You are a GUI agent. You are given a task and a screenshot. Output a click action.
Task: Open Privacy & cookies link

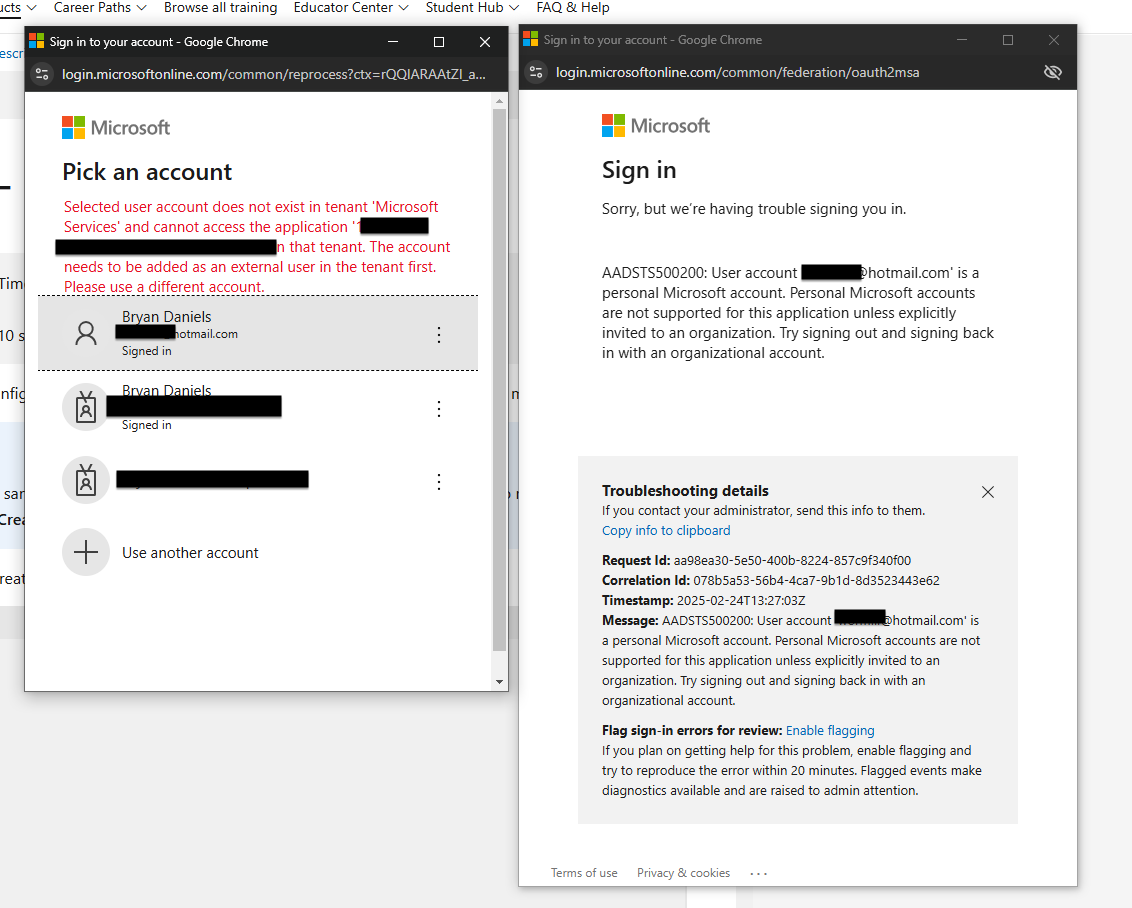tap(683, 873)
